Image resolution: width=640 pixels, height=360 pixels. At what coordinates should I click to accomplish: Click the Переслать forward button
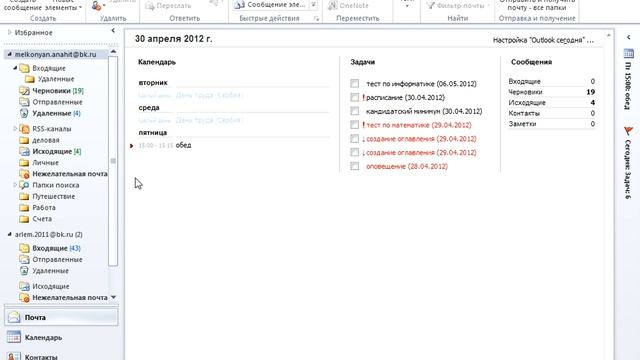[168, 6]
